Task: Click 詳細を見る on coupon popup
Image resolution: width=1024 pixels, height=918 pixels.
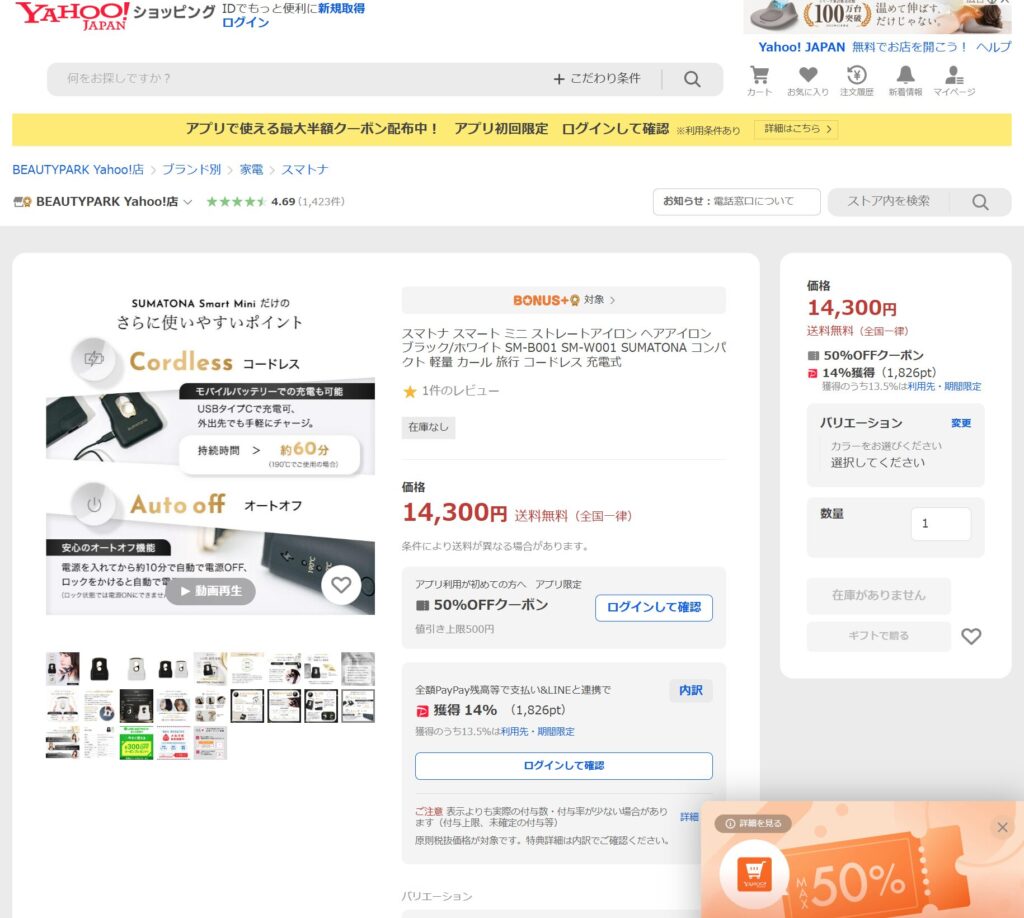Action: click(753, 824)
